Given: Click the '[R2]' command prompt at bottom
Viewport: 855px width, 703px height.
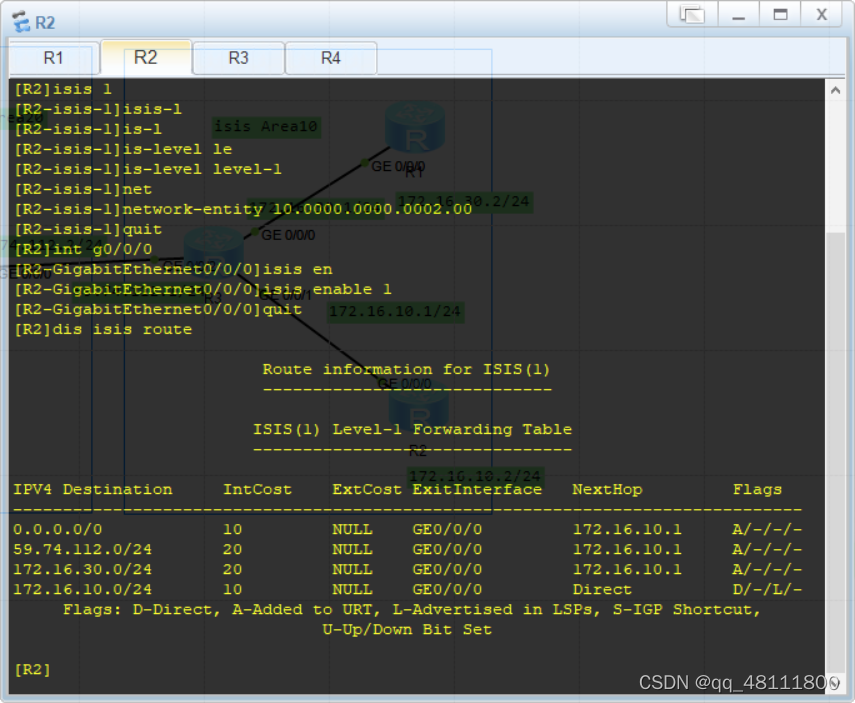Looking at the screenshot, I should 33,669.
